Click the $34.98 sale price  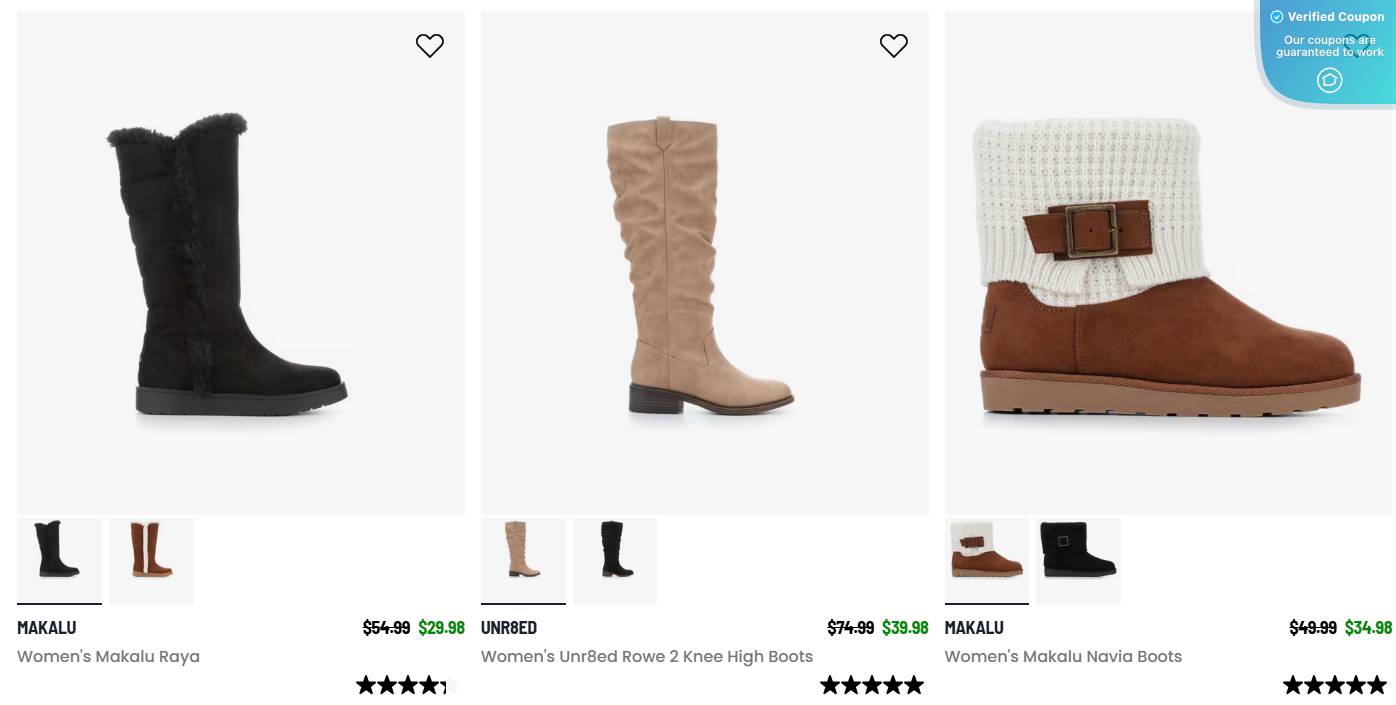click(1368, 627)
